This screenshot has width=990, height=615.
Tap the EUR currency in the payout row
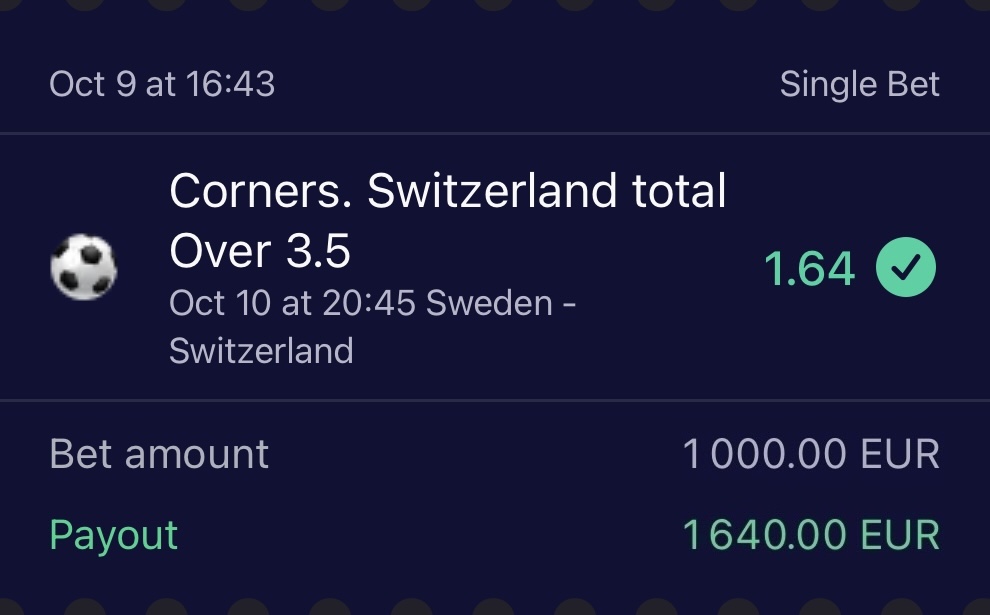pyautogui.click(x=900, y=535)
